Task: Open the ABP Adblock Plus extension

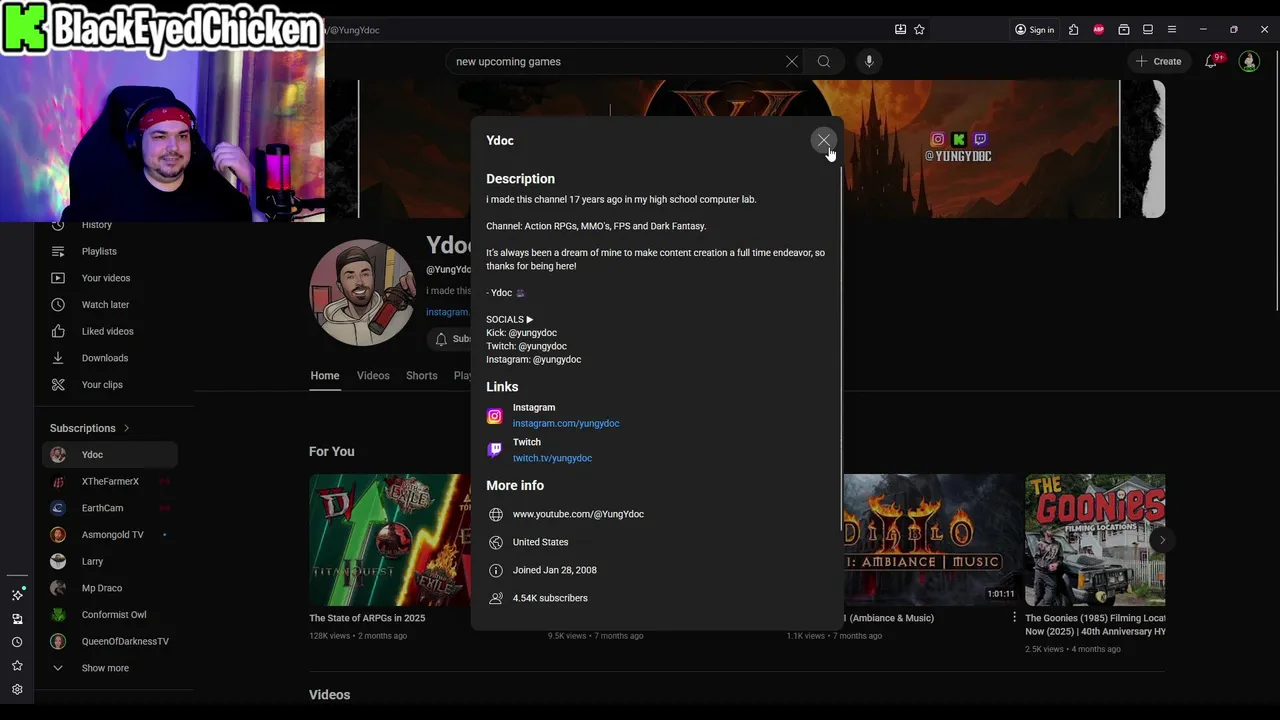Action: tap(1099, 30)
